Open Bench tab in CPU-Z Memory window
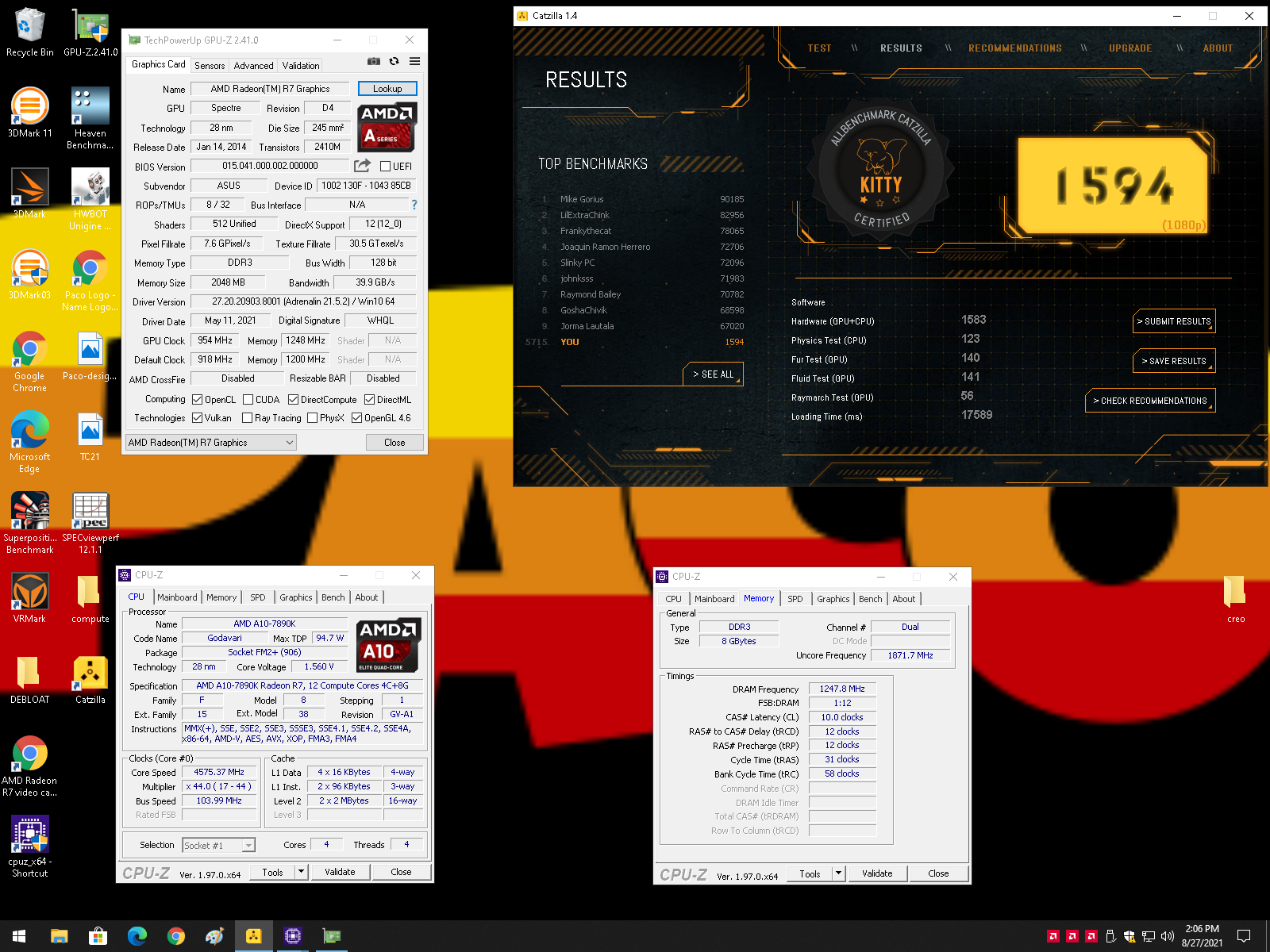 pos(871,599)
